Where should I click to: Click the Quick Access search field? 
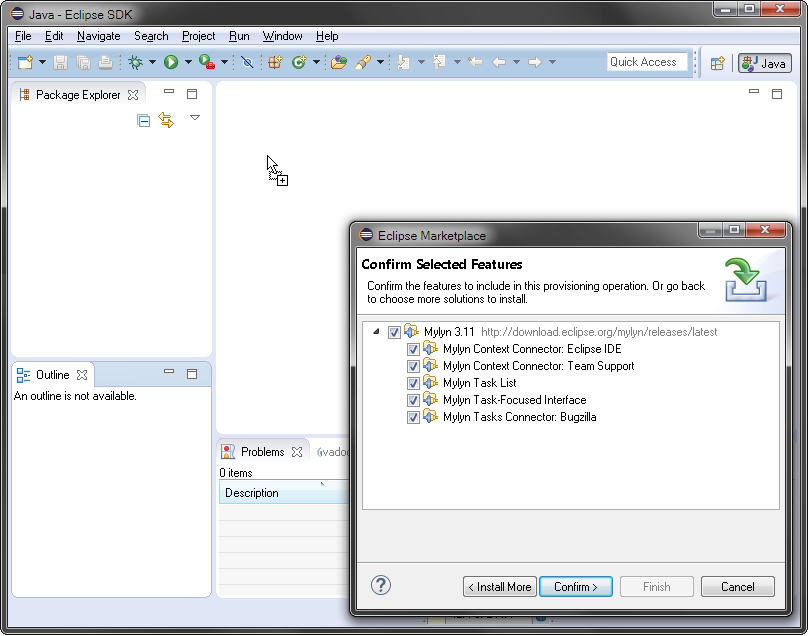(647, 62)
